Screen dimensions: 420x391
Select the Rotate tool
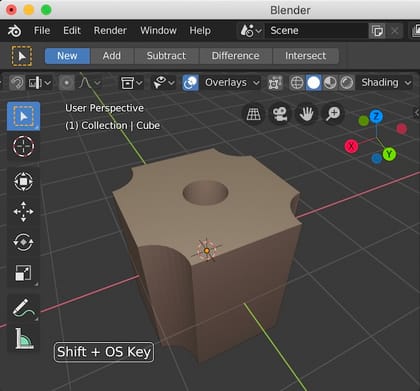[x=23, y=242]
